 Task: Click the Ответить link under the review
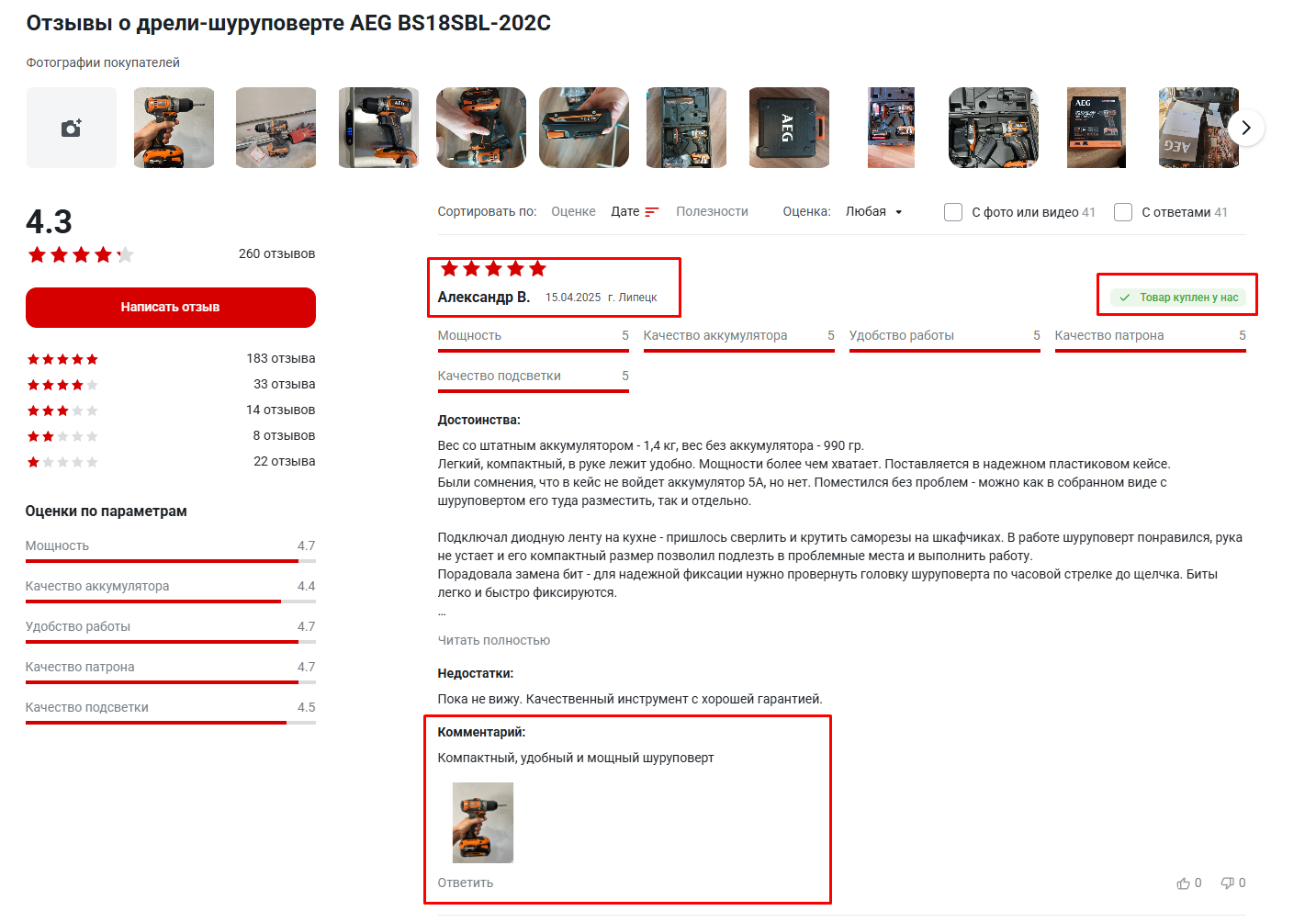(x=466, y=883)
